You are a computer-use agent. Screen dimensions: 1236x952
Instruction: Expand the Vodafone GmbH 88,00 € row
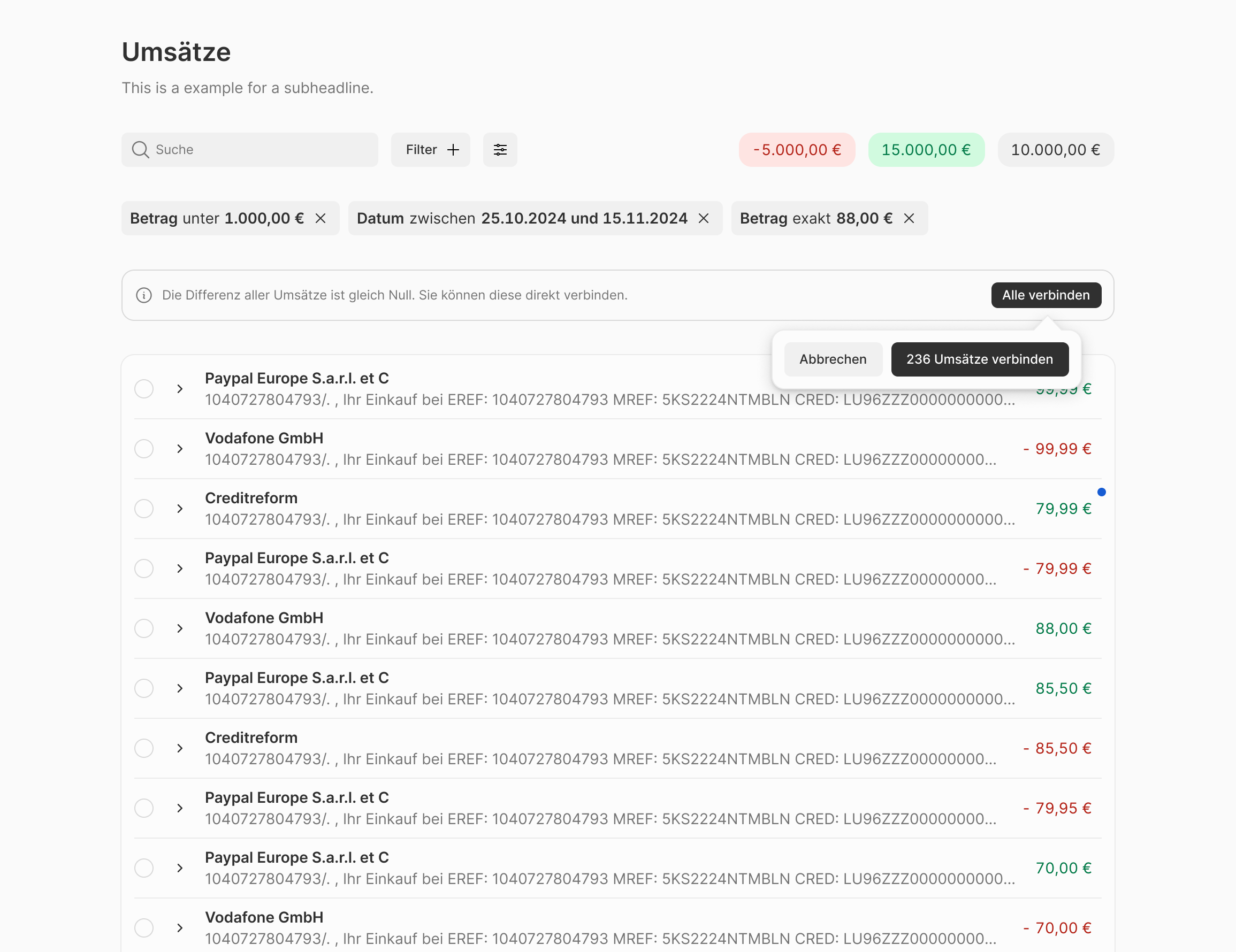pos(179,628)
